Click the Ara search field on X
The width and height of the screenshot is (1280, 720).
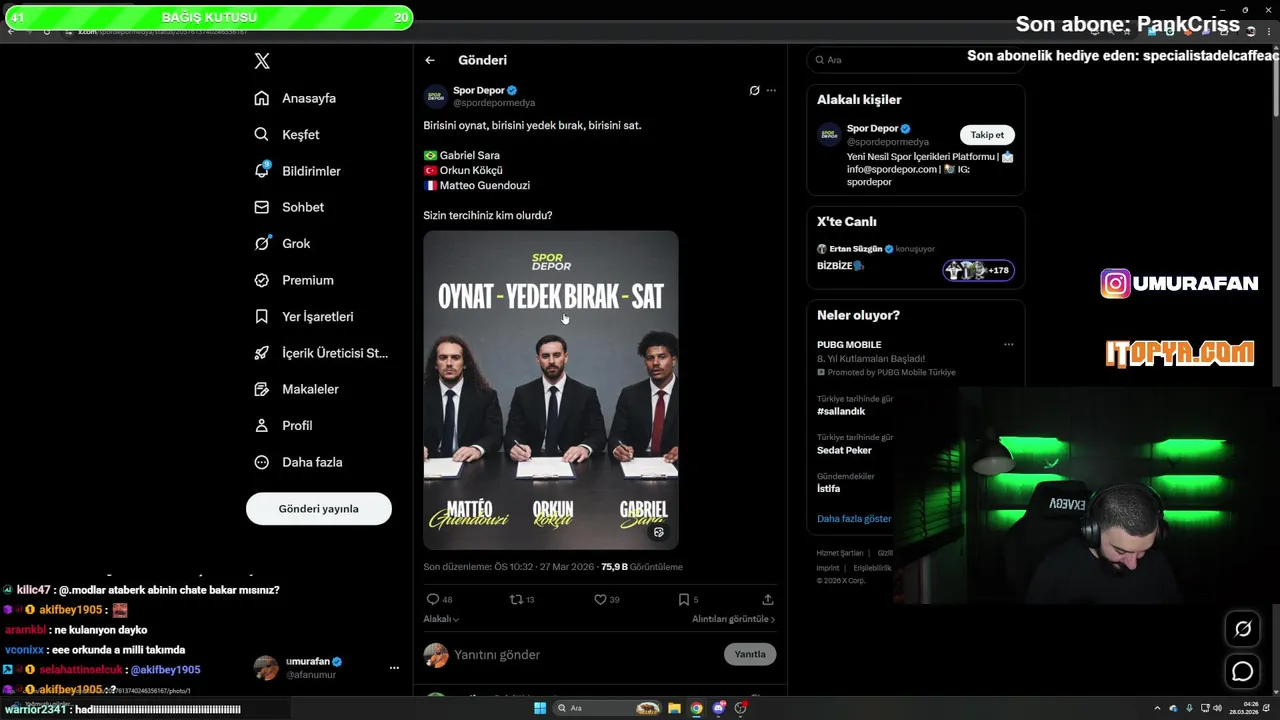[x=915, y=60]
